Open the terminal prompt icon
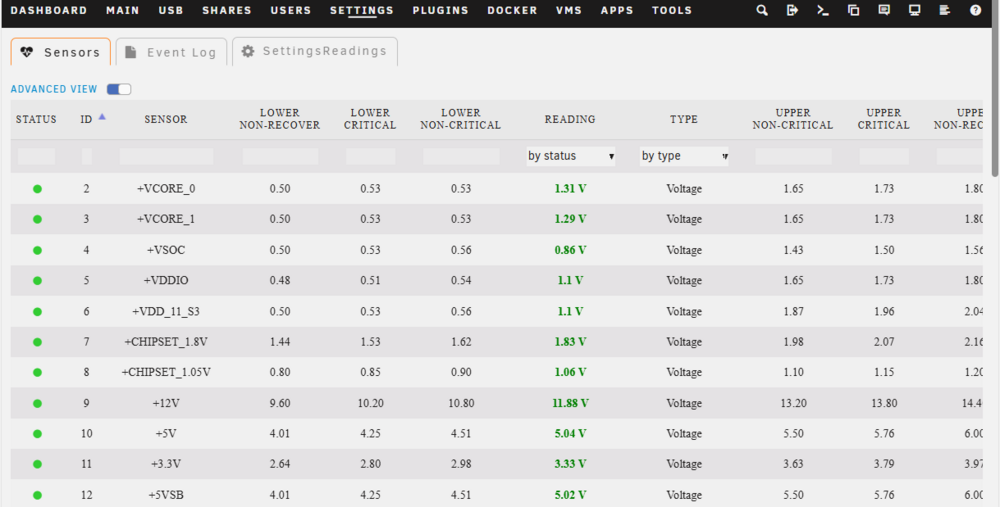Screen dimensions: 1000x507 point(823,10)
